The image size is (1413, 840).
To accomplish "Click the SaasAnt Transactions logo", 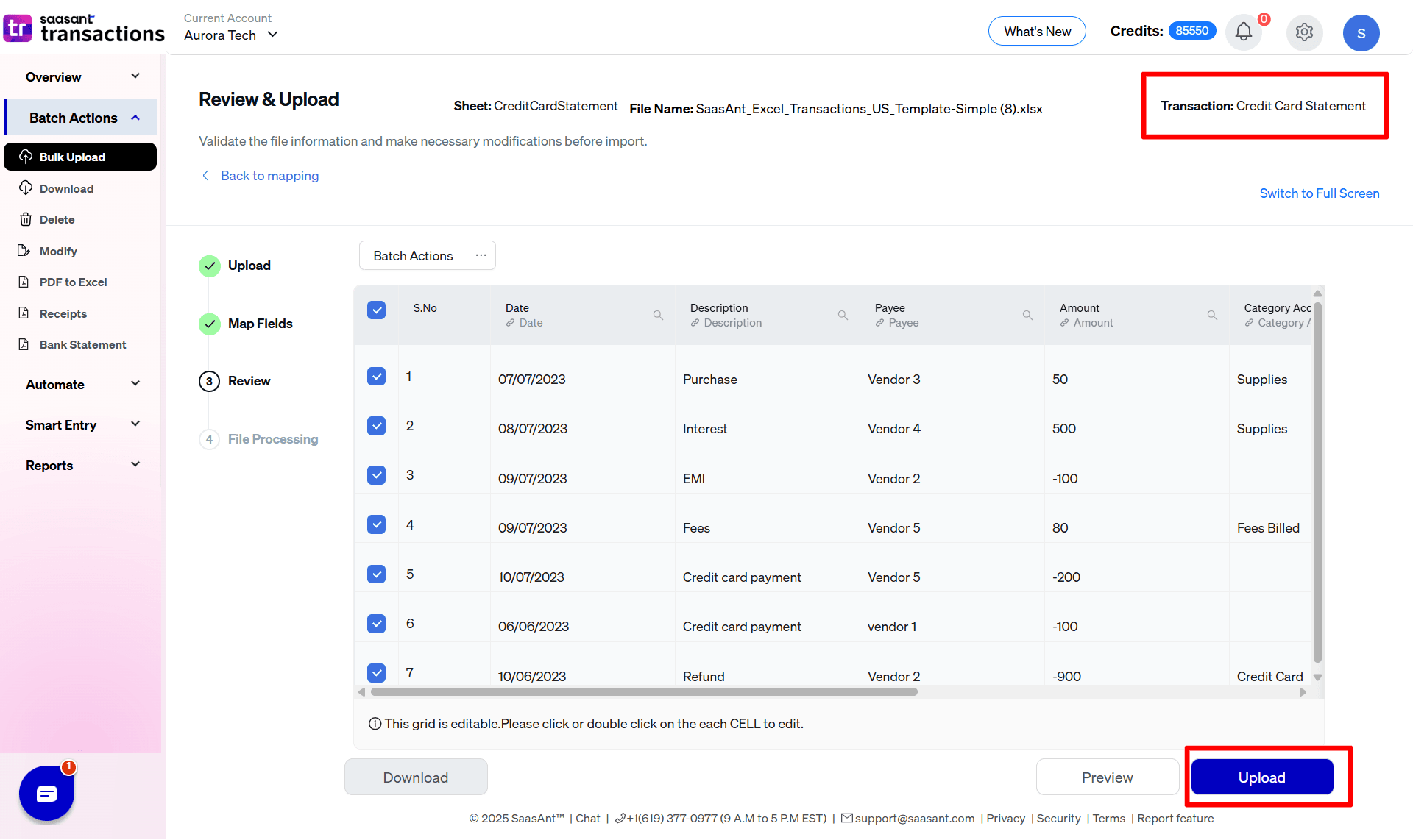I will tap(83, 29).
